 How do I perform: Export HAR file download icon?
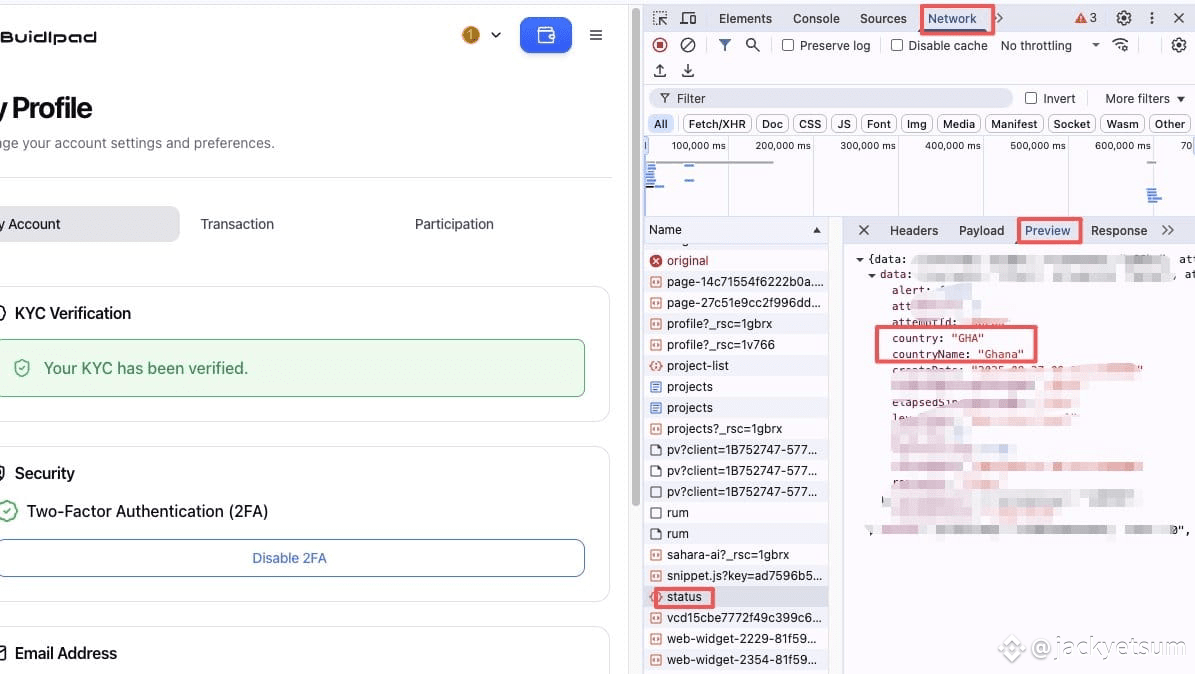tap(687, 70)
